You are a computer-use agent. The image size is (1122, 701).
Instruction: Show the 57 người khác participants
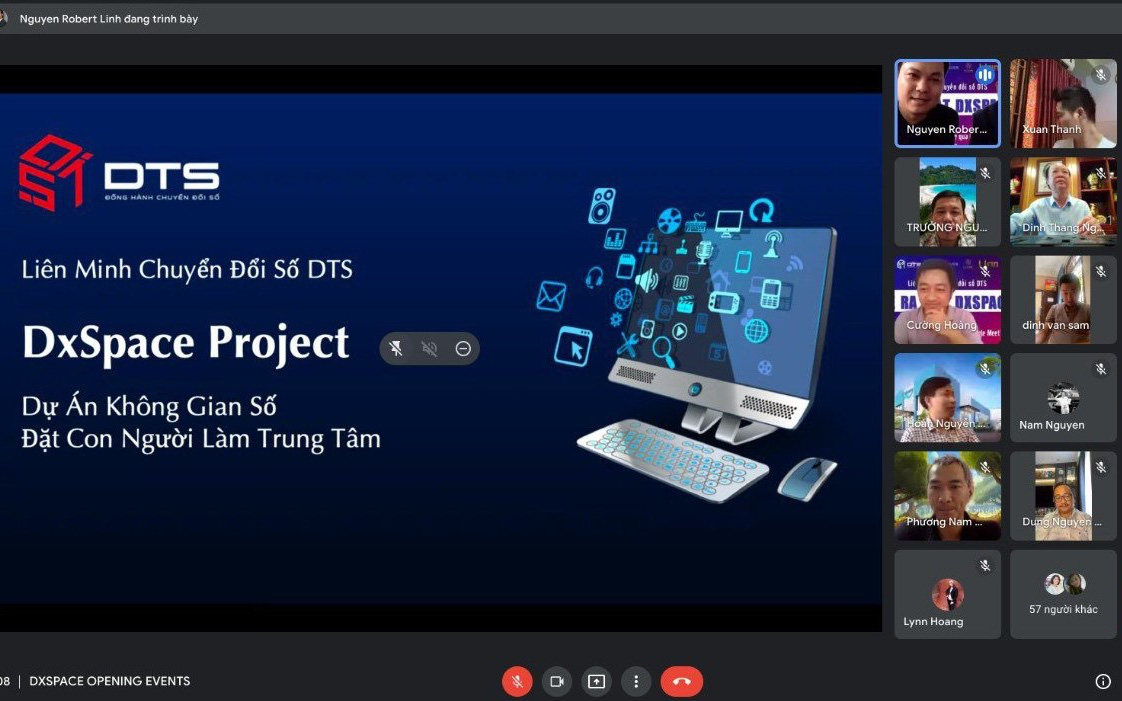coord(1063,594)
